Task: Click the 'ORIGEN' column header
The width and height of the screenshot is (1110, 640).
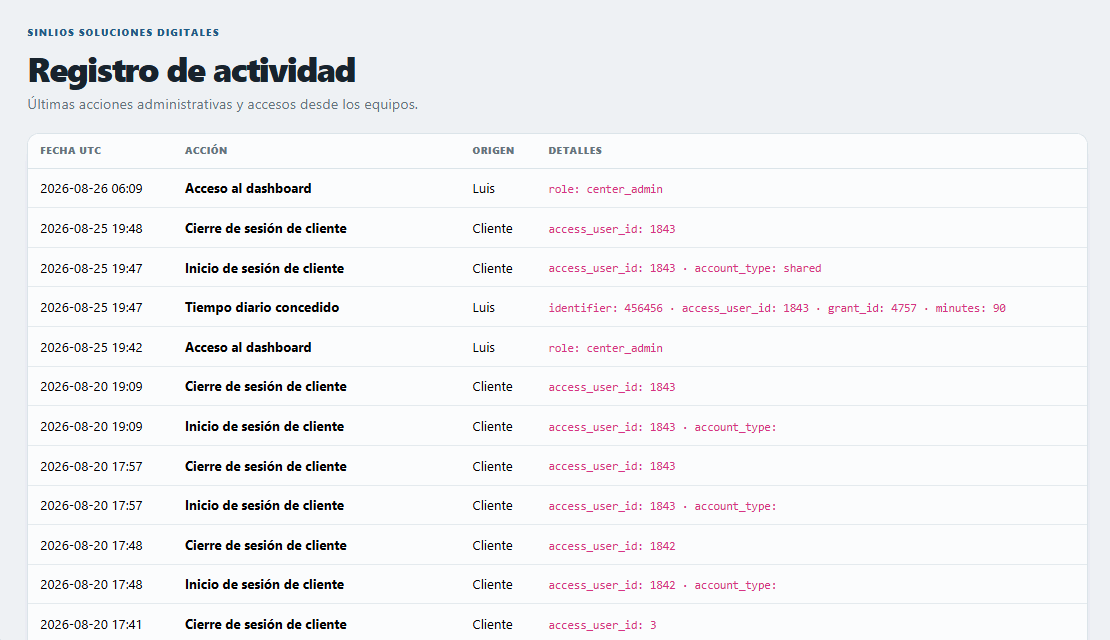Action: [x=493, y=151]
